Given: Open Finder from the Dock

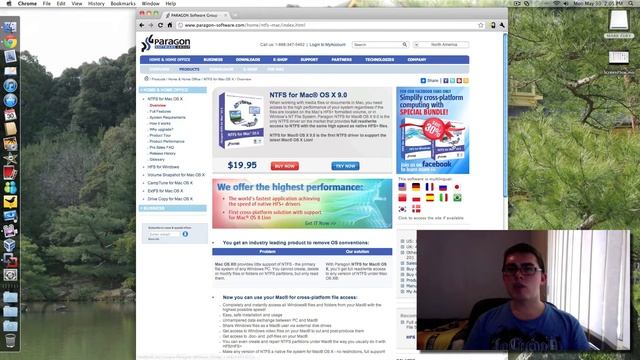Looking at the screenshot, I should pyautogui.click(x=10, y=27).
